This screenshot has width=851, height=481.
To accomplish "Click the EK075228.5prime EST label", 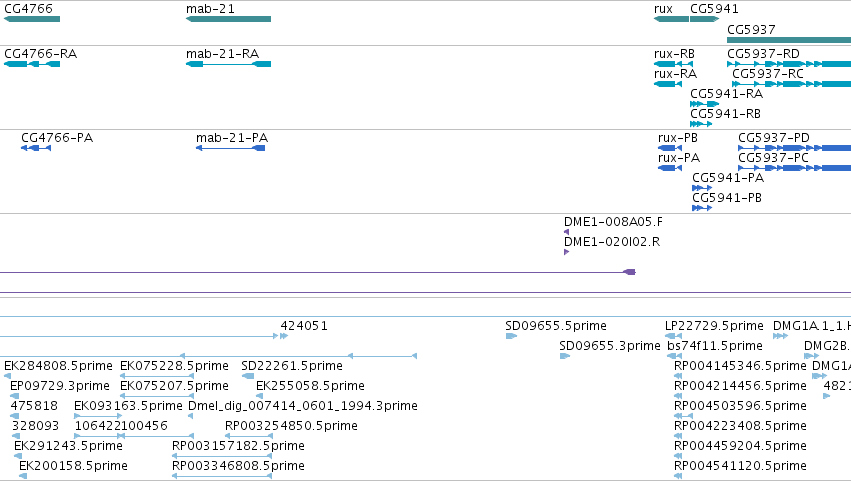I will tap(174, 366).
